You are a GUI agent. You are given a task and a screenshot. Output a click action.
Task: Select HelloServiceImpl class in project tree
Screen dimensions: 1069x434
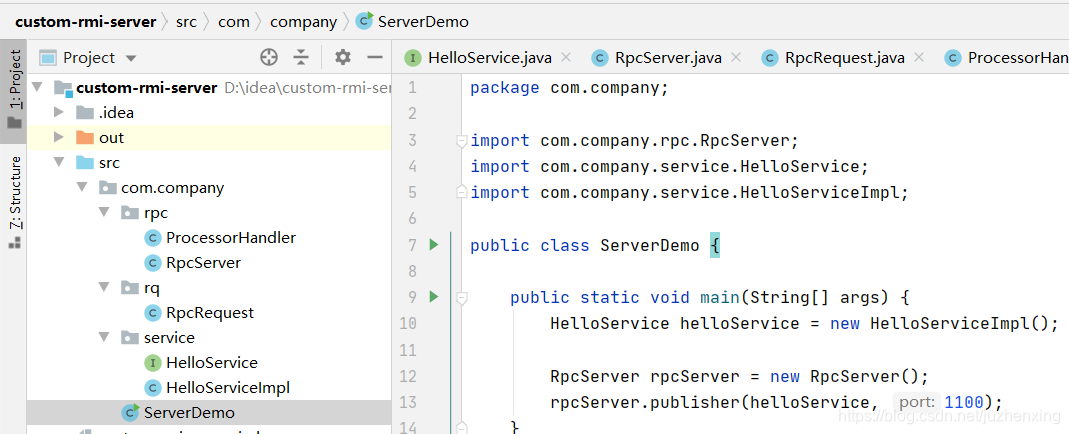pos(228,388)
